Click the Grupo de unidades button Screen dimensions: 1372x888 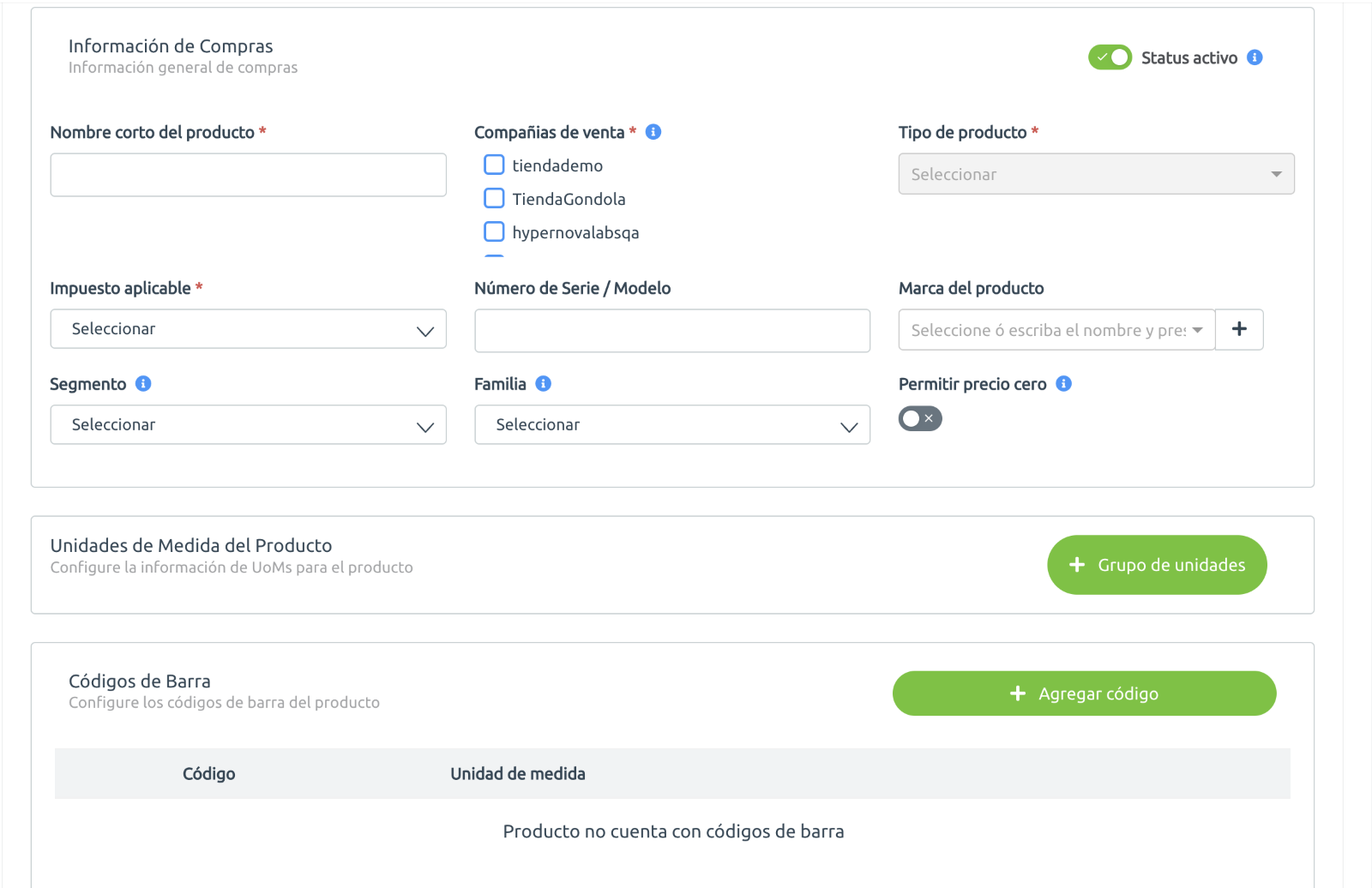pyautogui.click(x=1157, y=565)
